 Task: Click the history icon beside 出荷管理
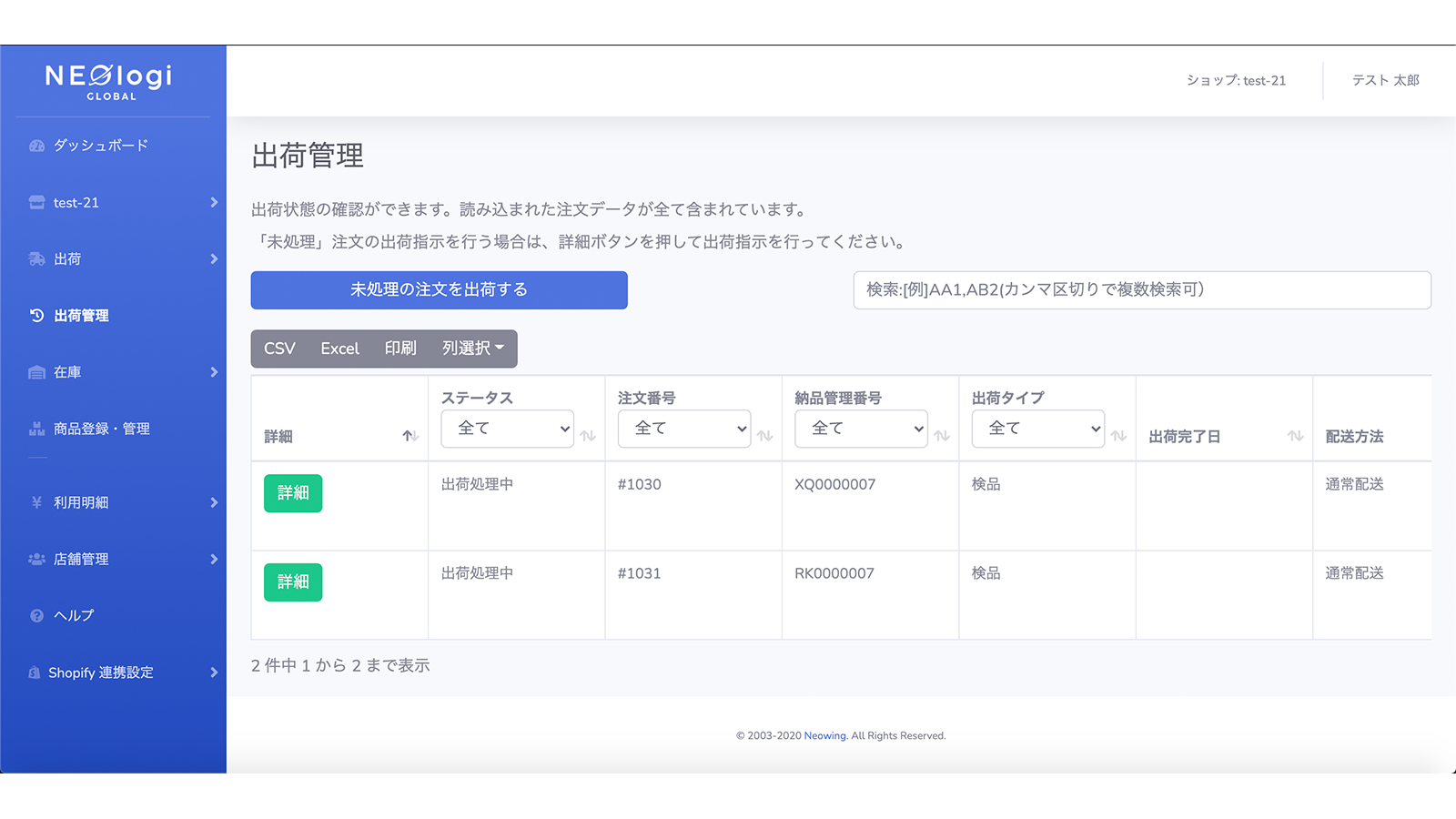(36, 316)
